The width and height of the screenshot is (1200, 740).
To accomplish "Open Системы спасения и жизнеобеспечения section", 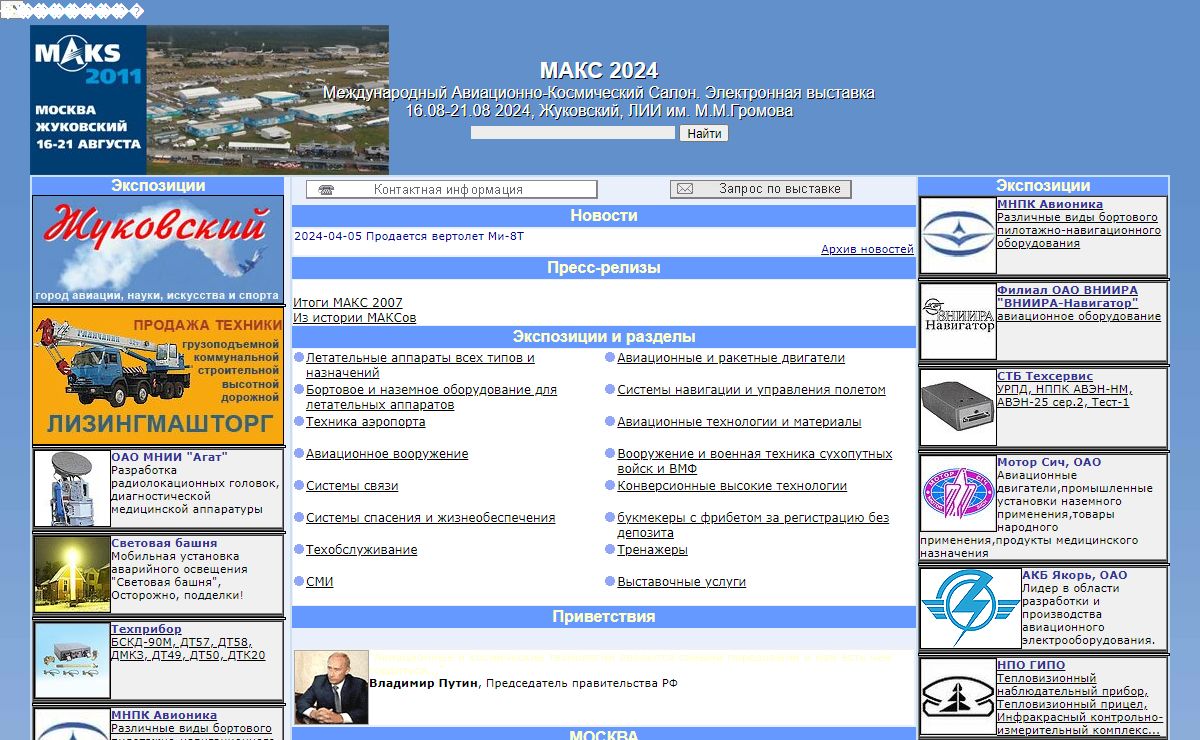I will (x=430, y=518).
